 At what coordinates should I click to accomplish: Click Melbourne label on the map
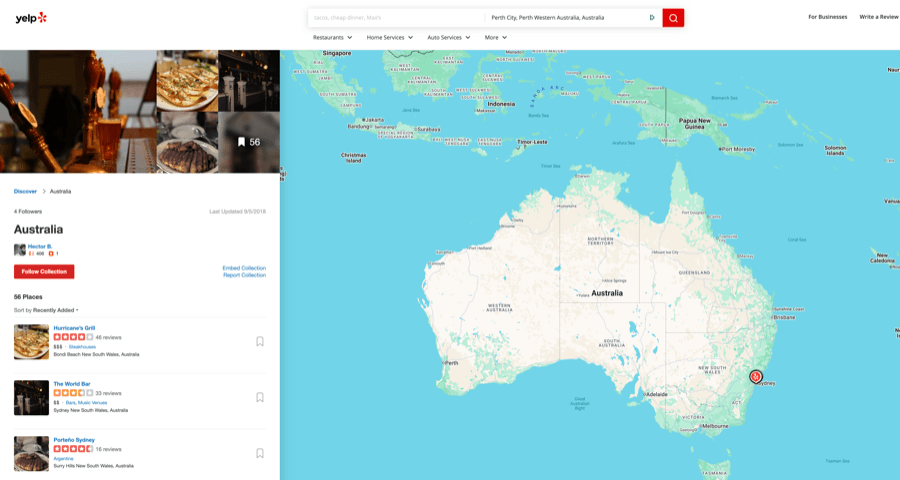point(715,426)
